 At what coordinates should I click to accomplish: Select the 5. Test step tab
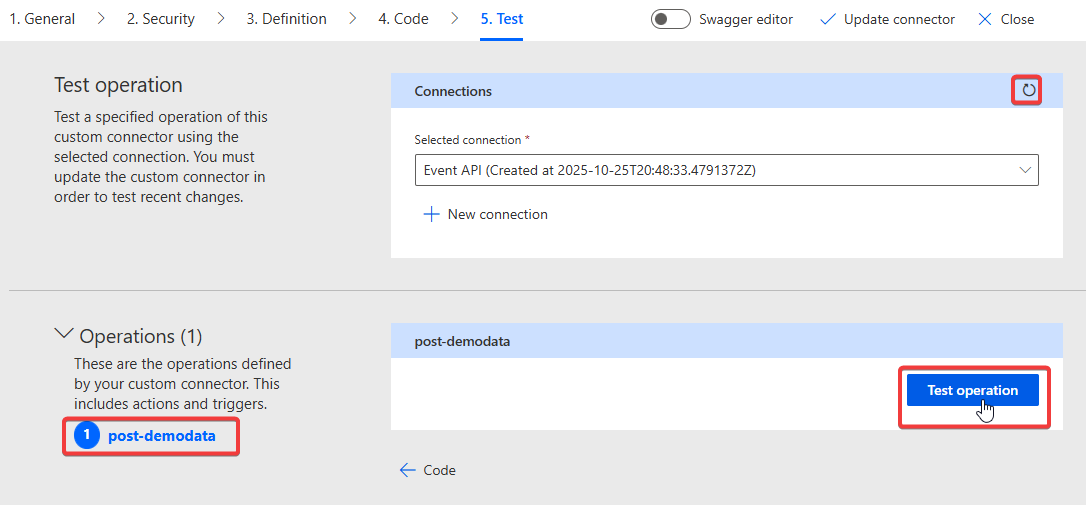tap(502, 19)
